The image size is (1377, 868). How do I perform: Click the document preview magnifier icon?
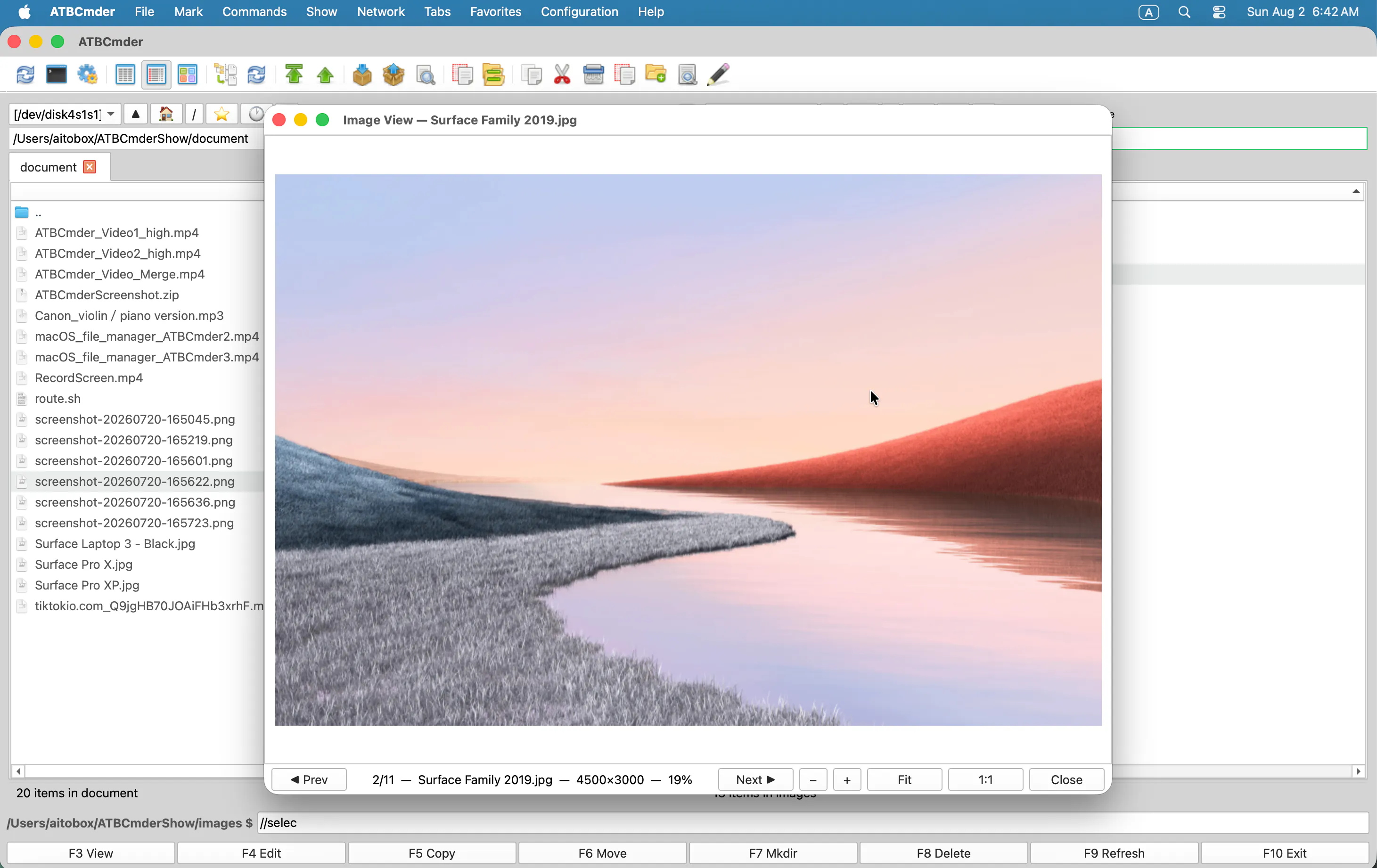(x=688, y=75)
